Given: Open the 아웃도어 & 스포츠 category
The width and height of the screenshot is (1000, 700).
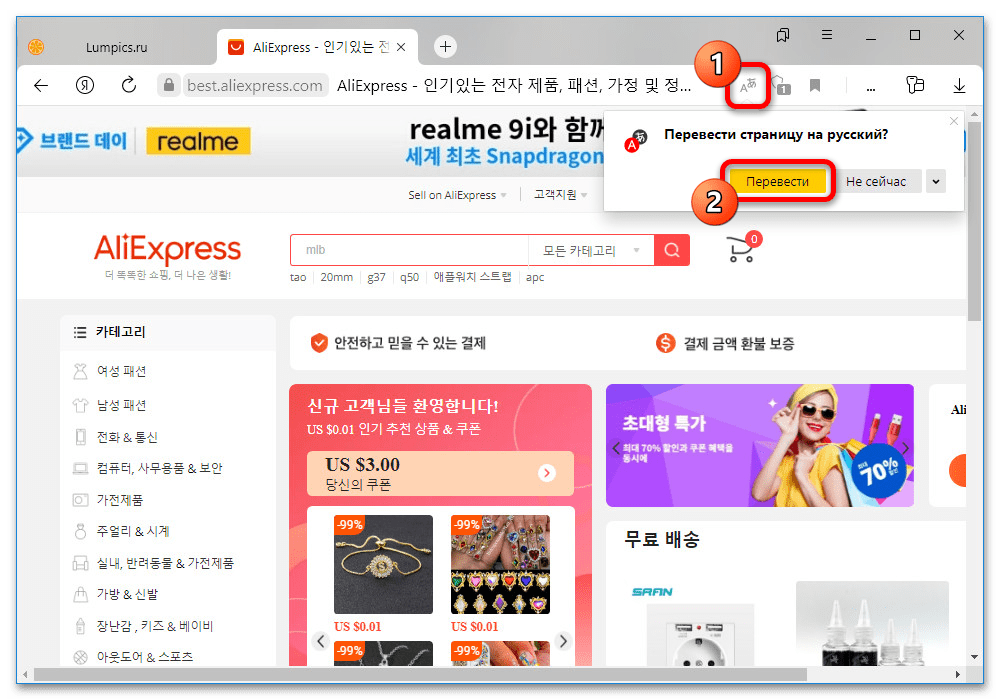Looking at the screenshot, I should [144, 657].
